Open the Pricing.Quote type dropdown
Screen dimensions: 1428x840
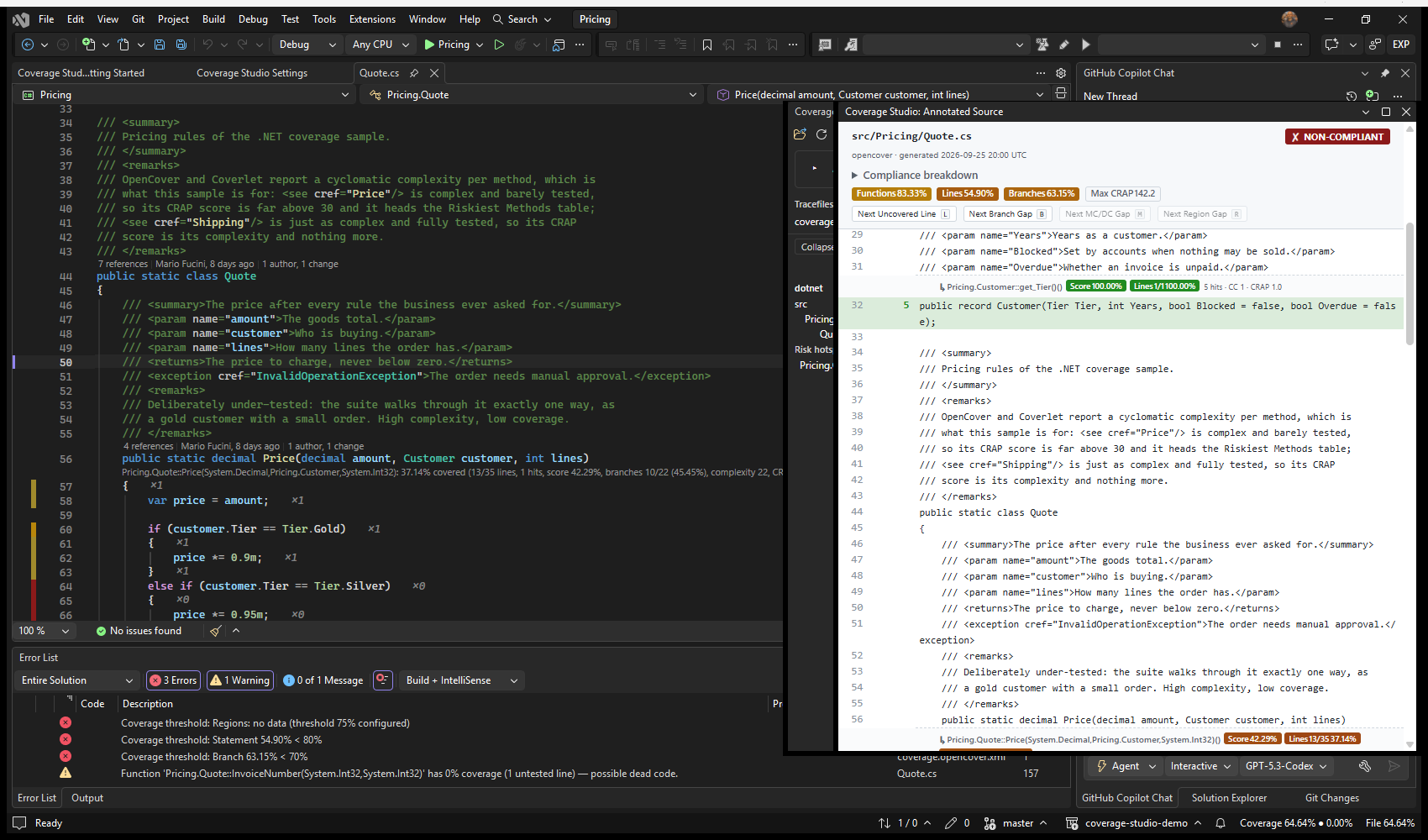click(533, 95)
